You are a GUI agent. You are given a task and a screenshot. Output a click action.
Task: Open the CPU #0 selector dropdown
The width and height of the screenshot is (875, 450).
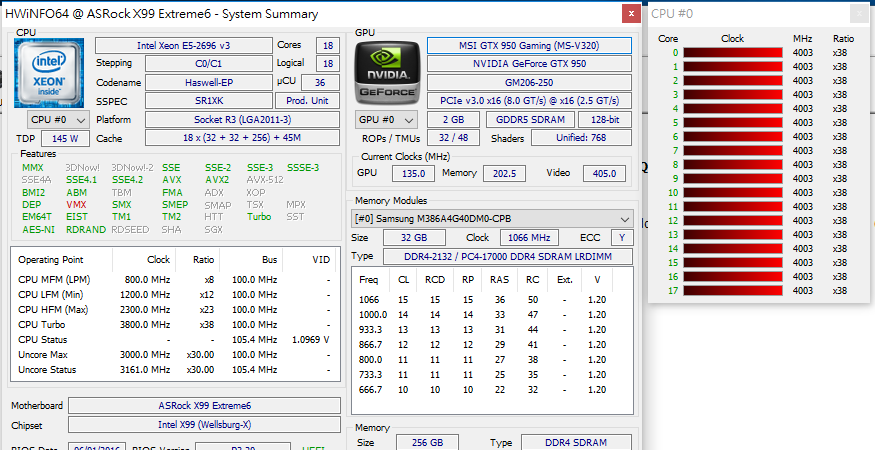coord(58,119)
